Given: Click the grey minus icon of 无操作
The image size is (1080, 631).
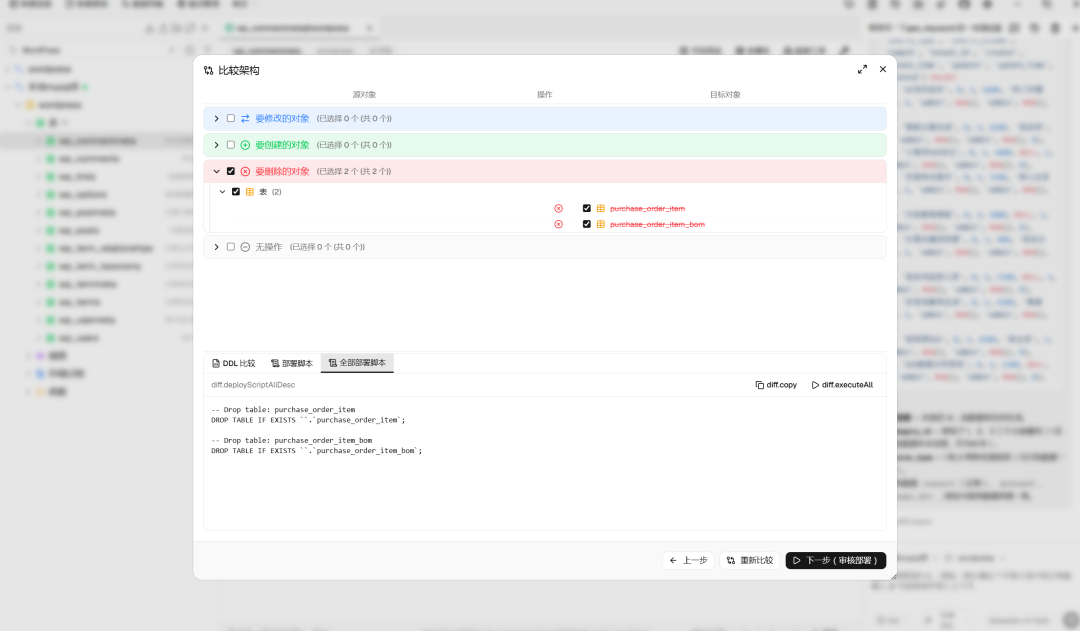Looking at the screenshot, I should 245,247.
